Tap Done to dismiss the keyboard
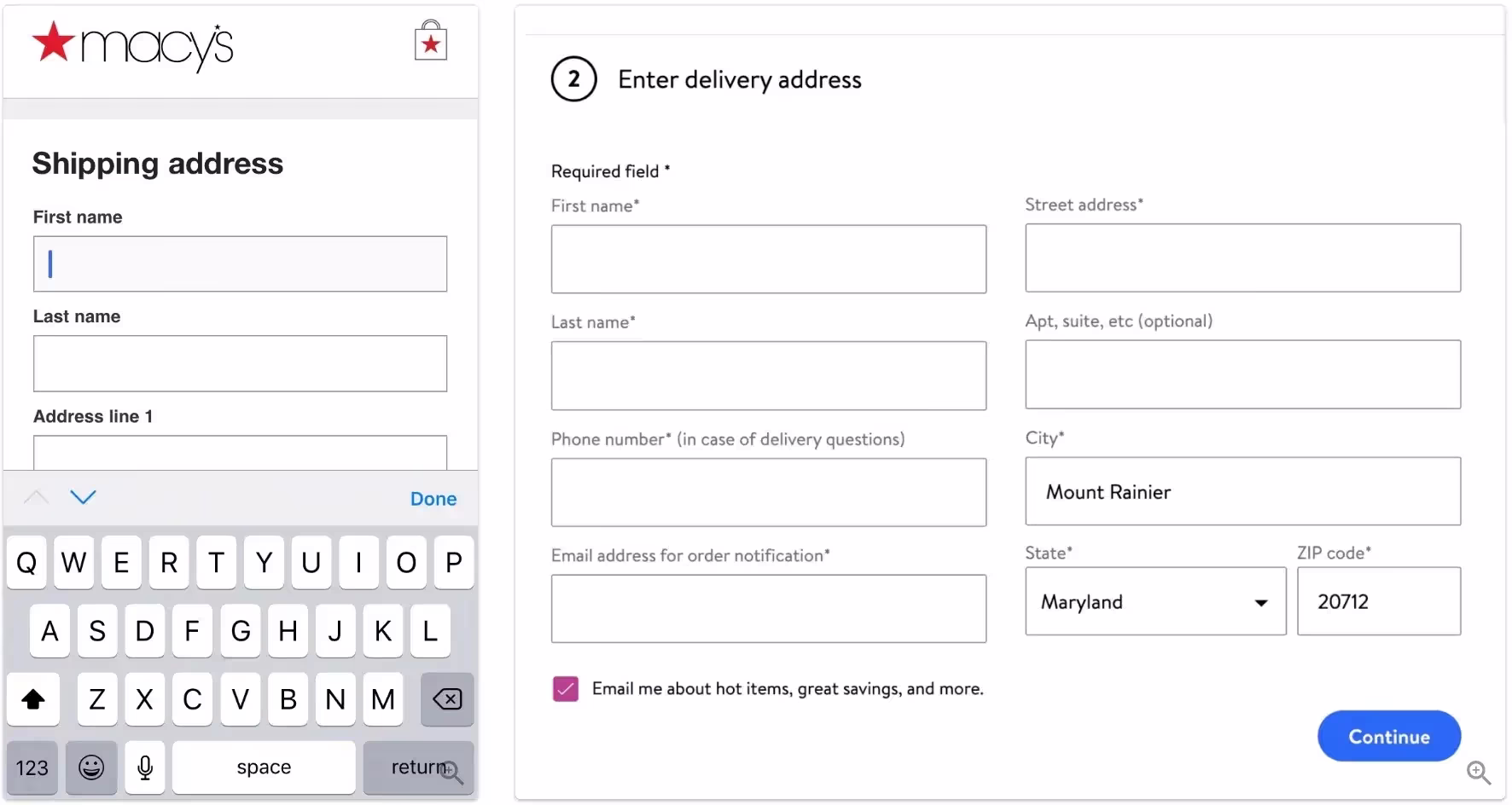This screenshot has width=1512, height=805. click(433, 499)
